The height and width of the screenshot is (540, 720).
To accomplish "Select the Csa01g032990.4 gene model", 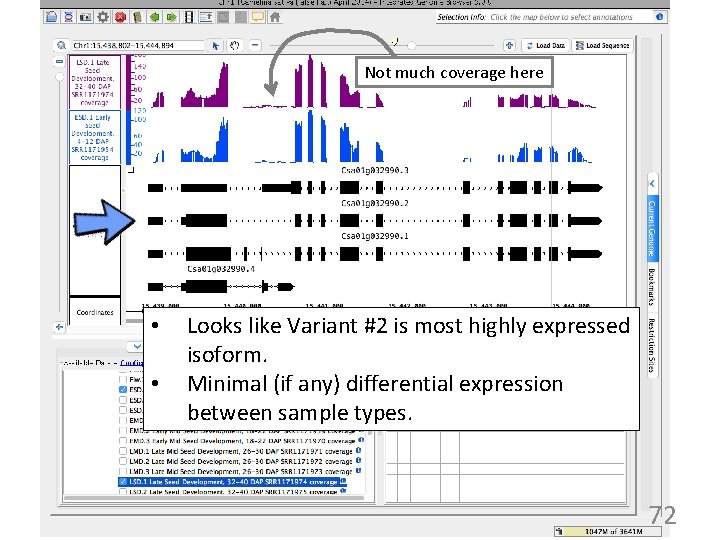I will (x=221, y=287).
